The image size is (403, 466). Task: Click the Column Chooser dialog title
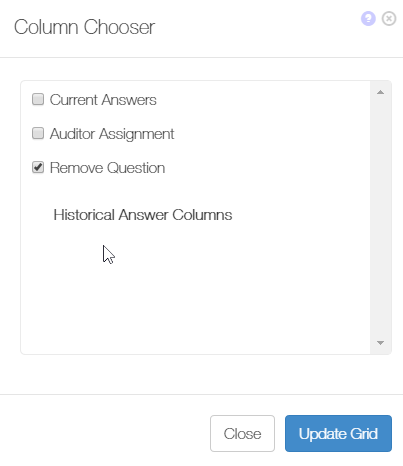(x=84, y=27)
